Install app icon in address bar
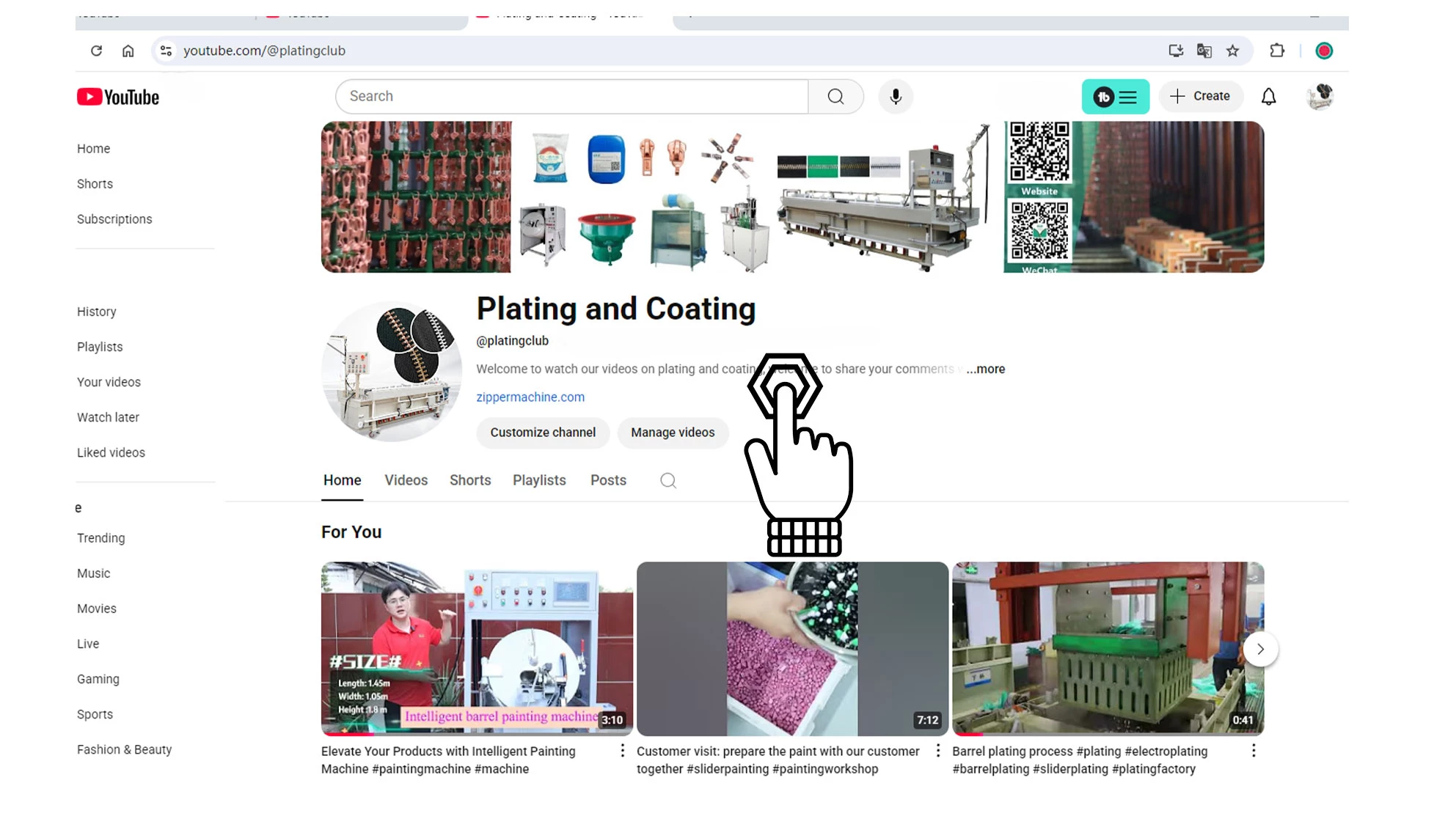Viewport: 1456px width, 816px height. tap(1176, 51)
